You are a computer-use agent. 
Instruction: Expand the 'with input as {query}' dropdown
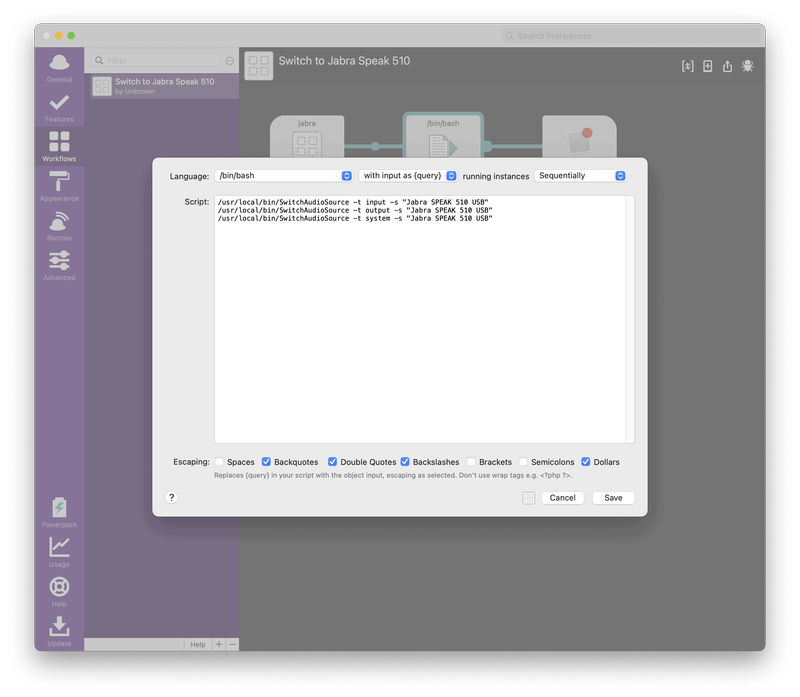(408, 176)
